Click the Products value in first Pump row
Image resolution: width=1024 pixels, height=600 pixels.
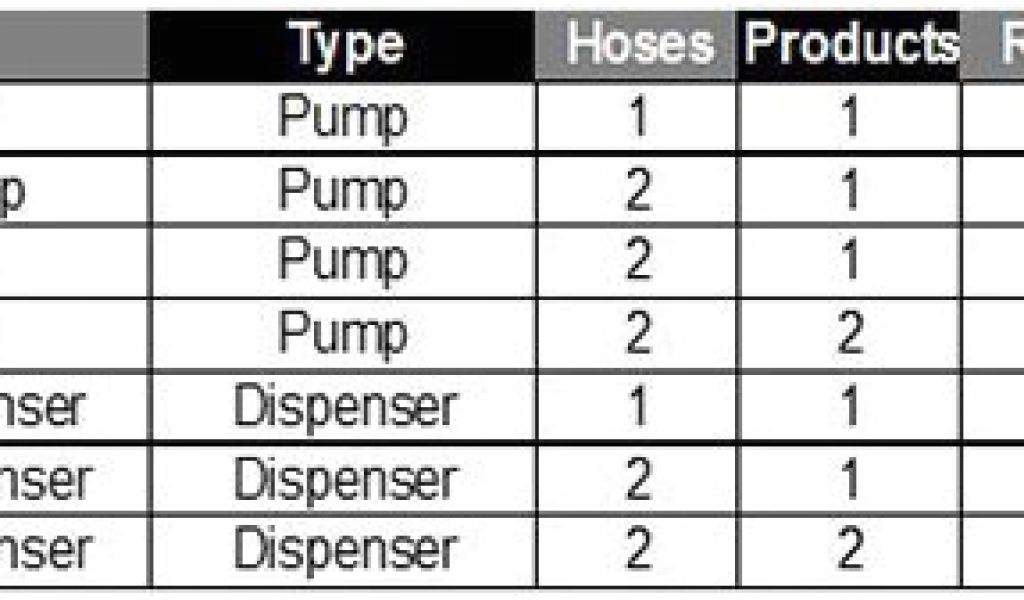pyautogui.click(x=850, y=117)
